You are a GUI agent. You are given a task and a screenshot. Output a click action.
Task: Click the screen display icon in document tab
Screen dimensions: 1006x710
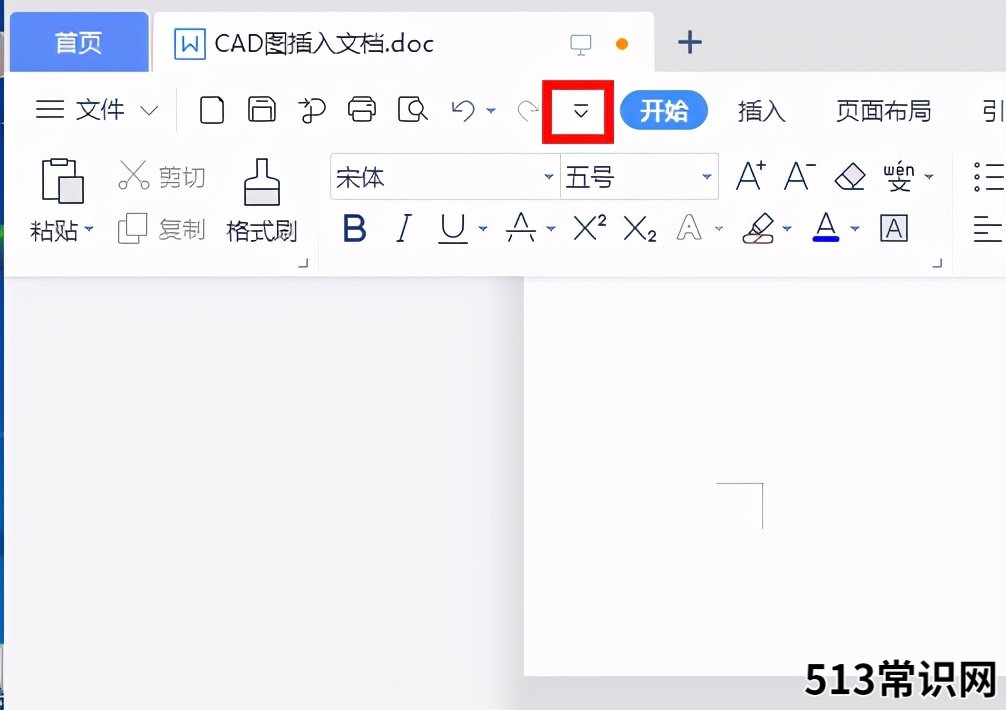click(x=581, y=44)
